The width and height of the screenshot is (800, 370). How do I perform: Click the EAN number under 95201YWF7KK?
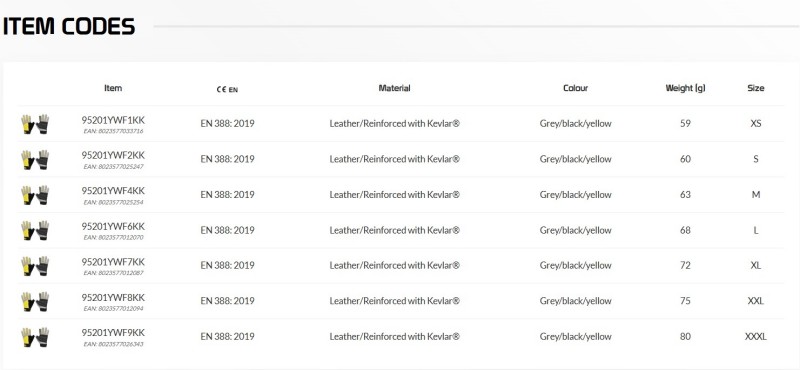(x=113, y=273)
